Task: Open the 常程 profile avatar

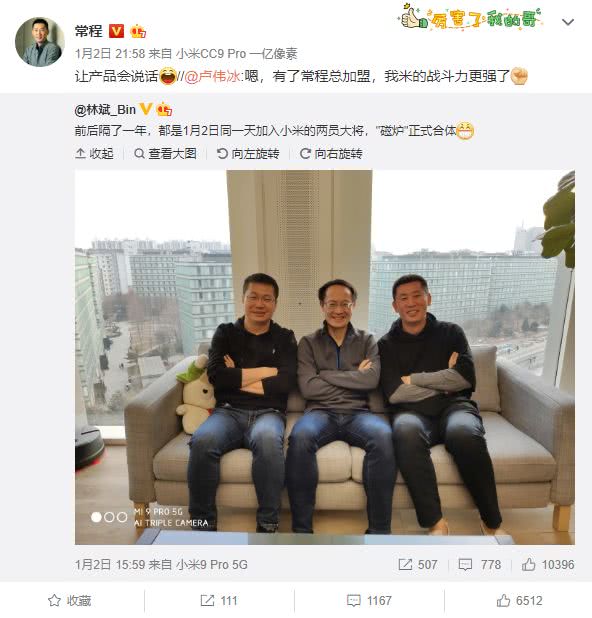Action: pos(40,41)
